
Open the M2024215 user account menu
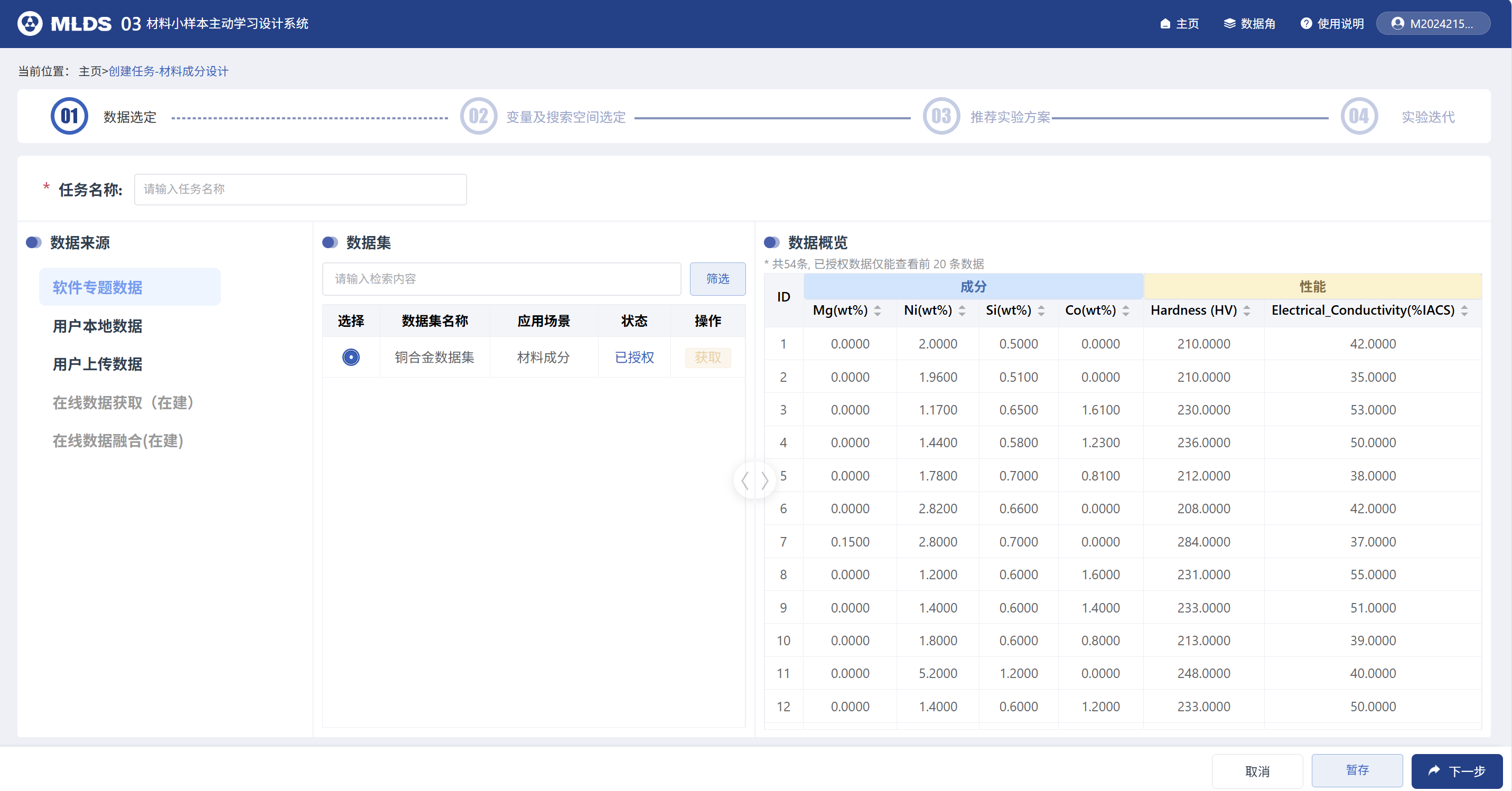[x=1433, y=23]
